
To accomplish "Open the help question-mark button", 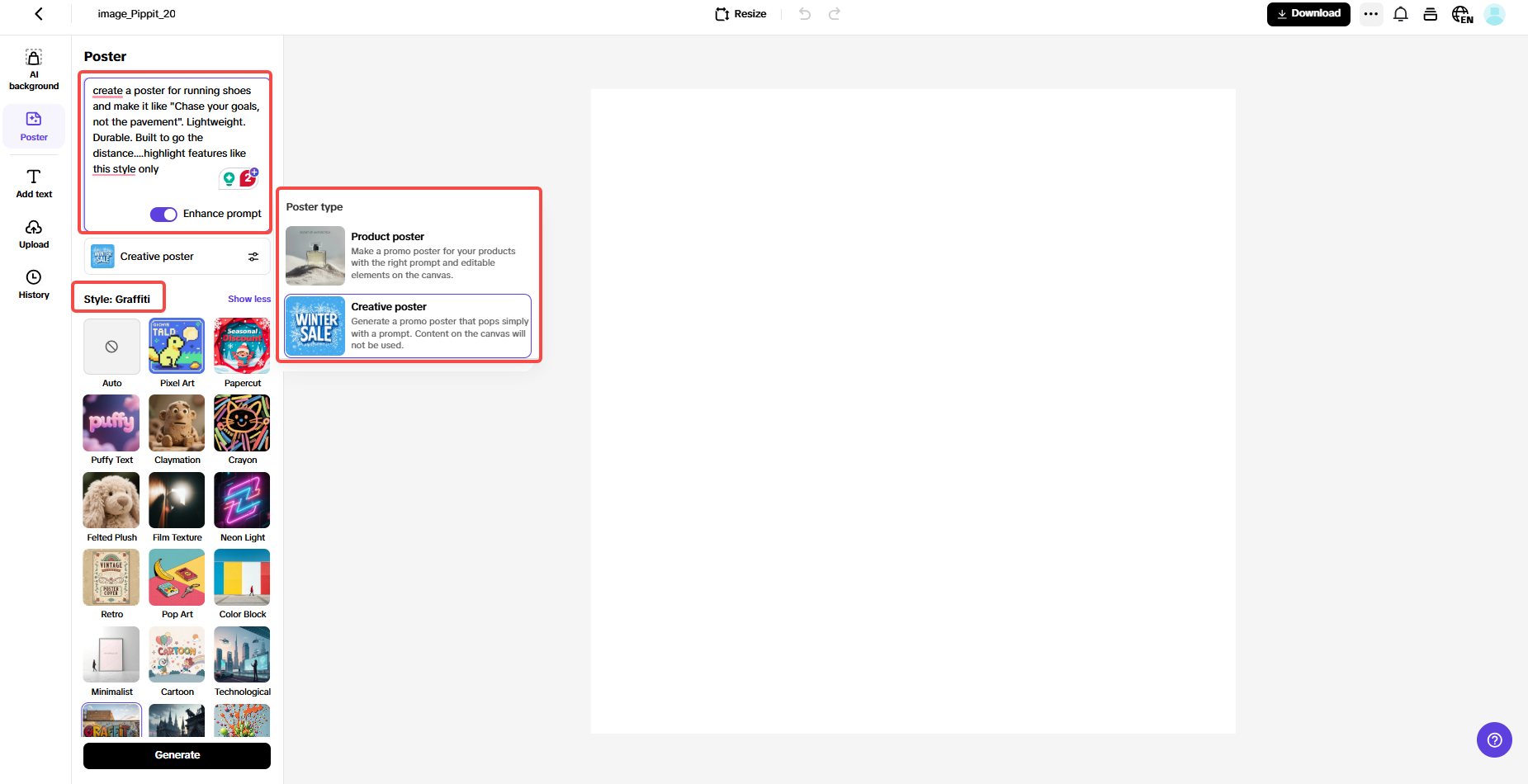I will [x=1494, y=740].
